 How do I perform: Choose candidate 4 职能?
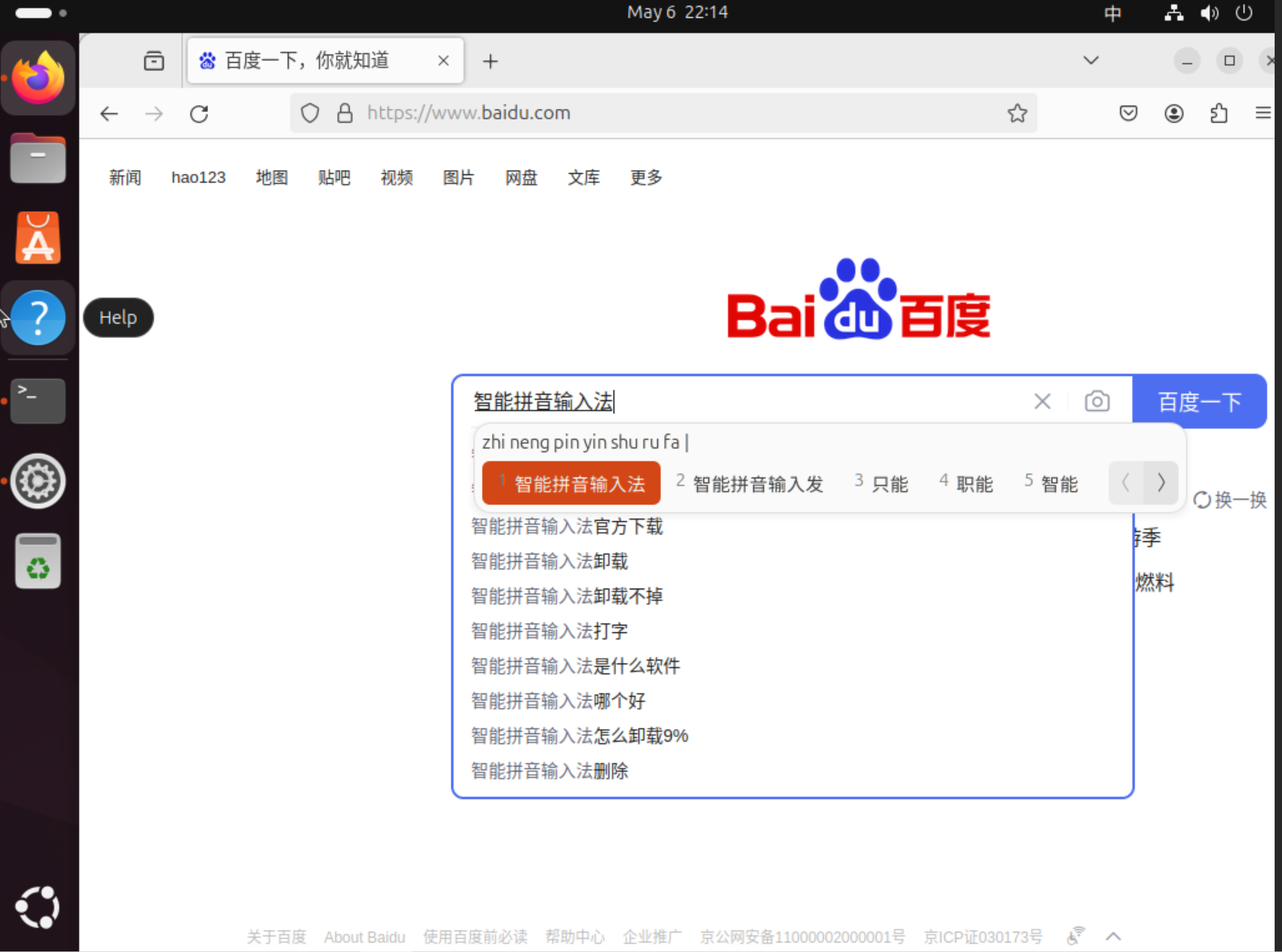coord(966,483)
